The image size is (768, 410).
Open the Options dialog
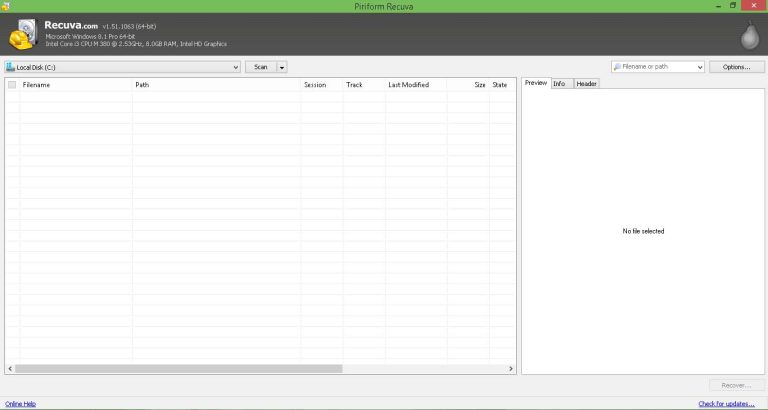pyautogui.click(x=737, y=67)
